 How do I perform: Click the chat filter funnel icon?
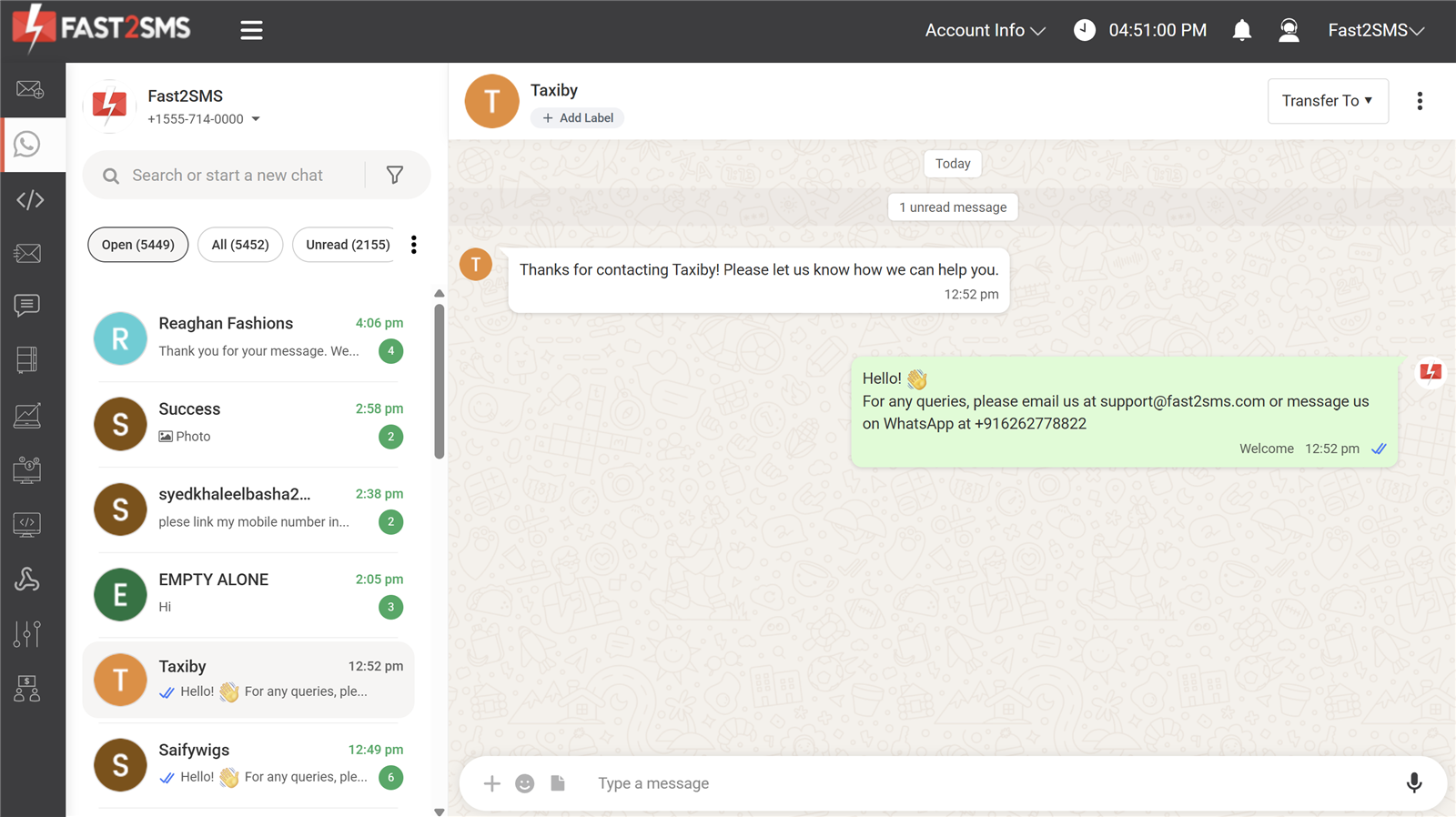tap(395, 175)
